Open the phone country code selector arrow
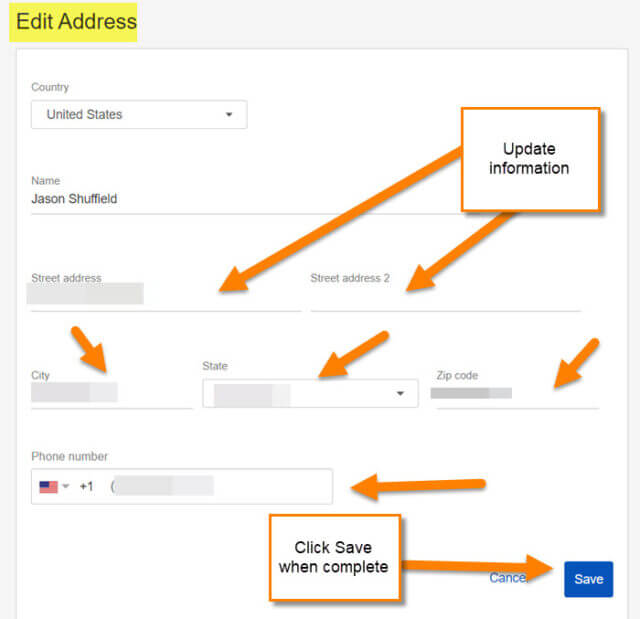Viewport: 640px width, 619px height. click(66, 486)
